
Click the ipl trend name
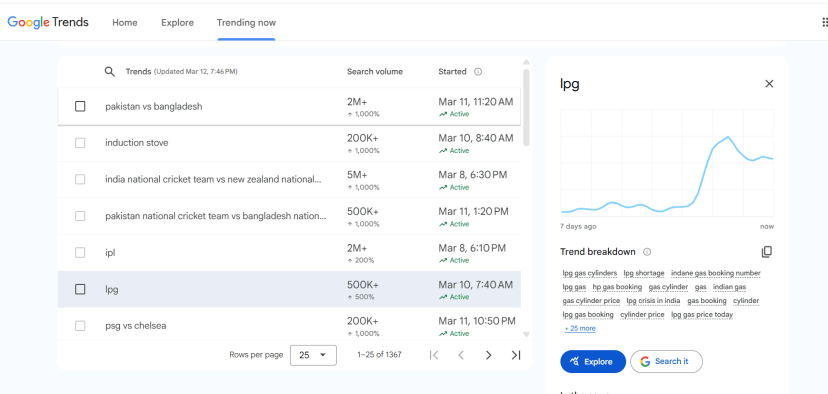(110, 252)
